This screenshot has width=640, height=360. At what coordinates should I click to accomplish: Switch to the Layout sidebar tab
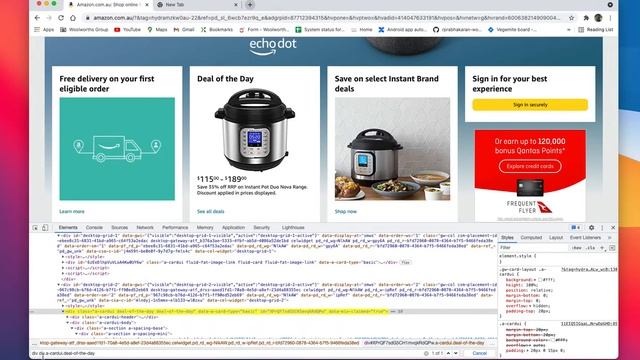pyautogui.click(x=556, y=238)
